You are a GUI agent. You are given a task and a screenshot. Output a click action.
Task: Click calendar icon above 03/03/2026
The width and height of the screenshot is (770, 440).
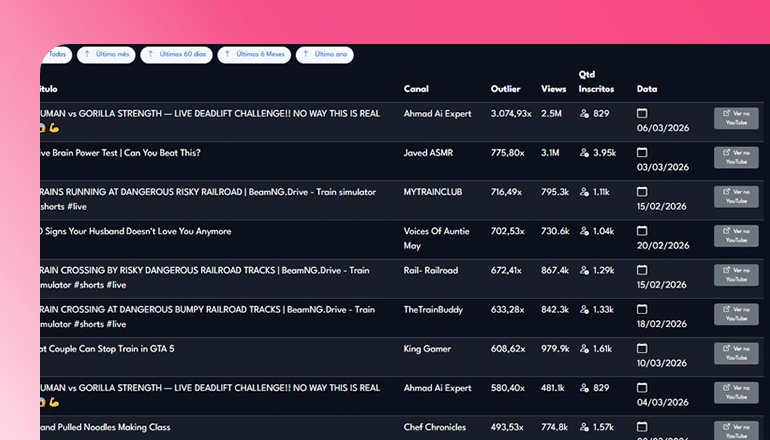click(x=642, y=153)
